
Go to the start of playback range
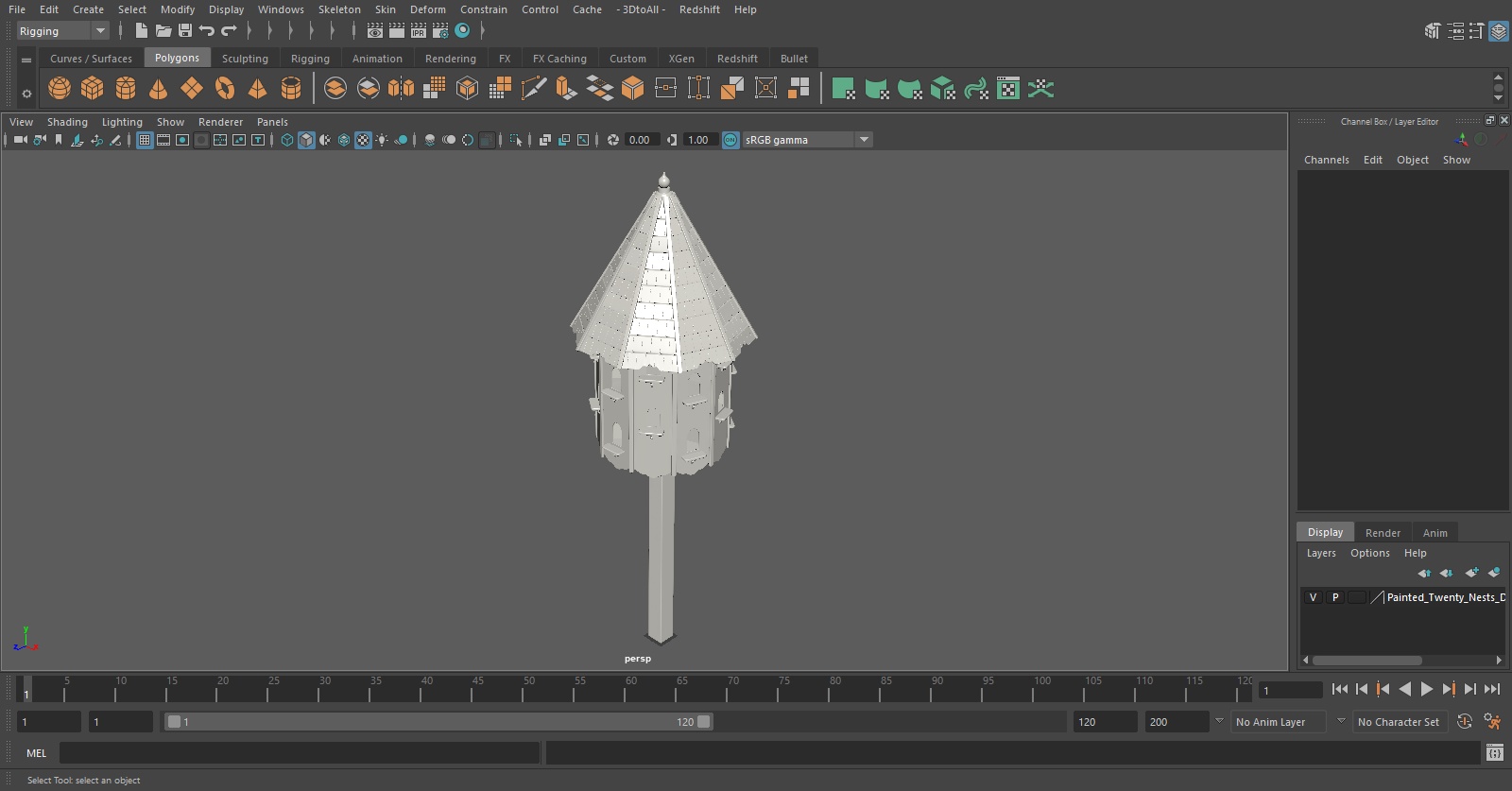click(x=1340, y=690)
